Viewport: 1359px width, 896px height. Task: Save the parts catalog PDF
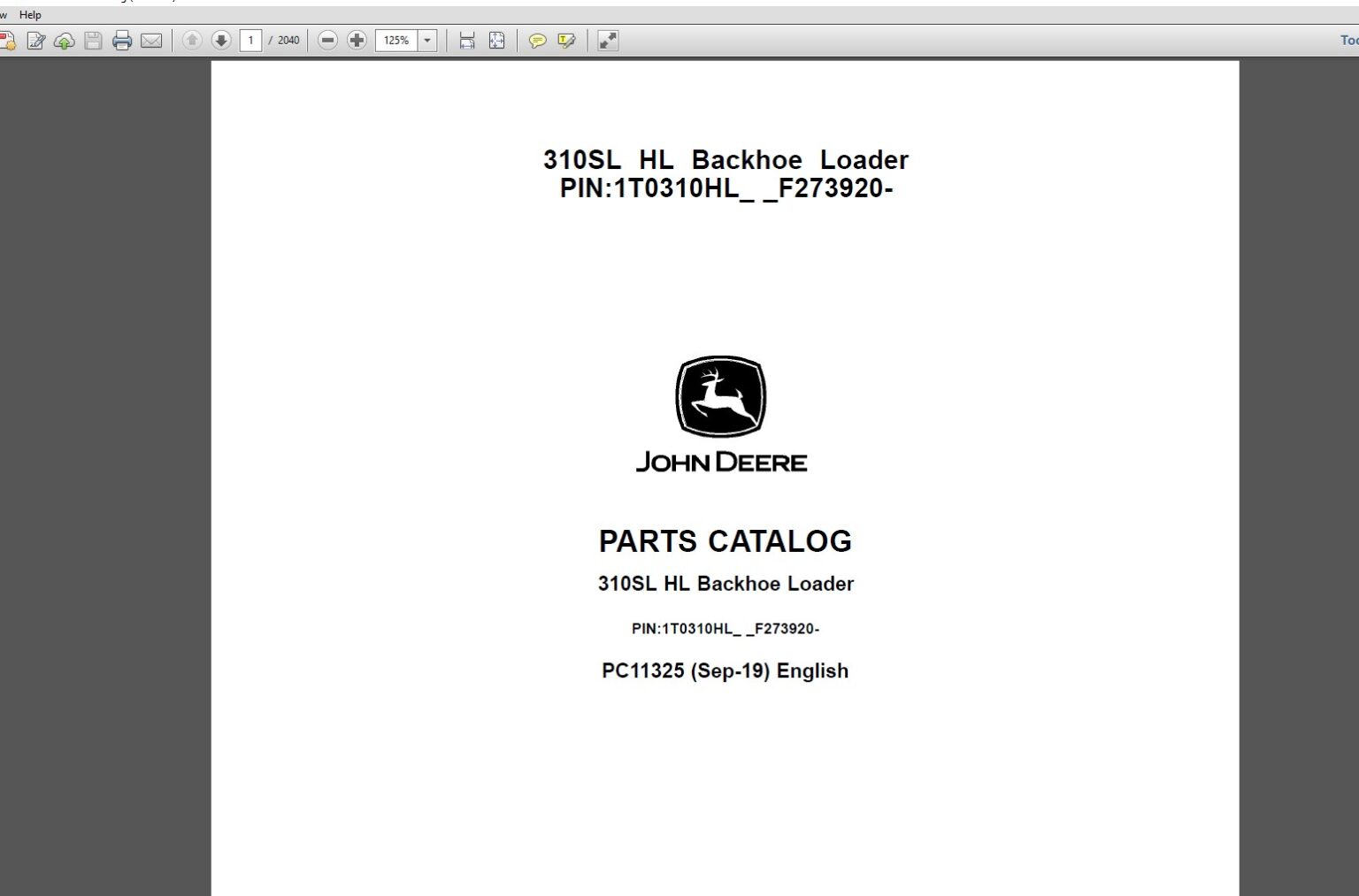coord(92,40)
